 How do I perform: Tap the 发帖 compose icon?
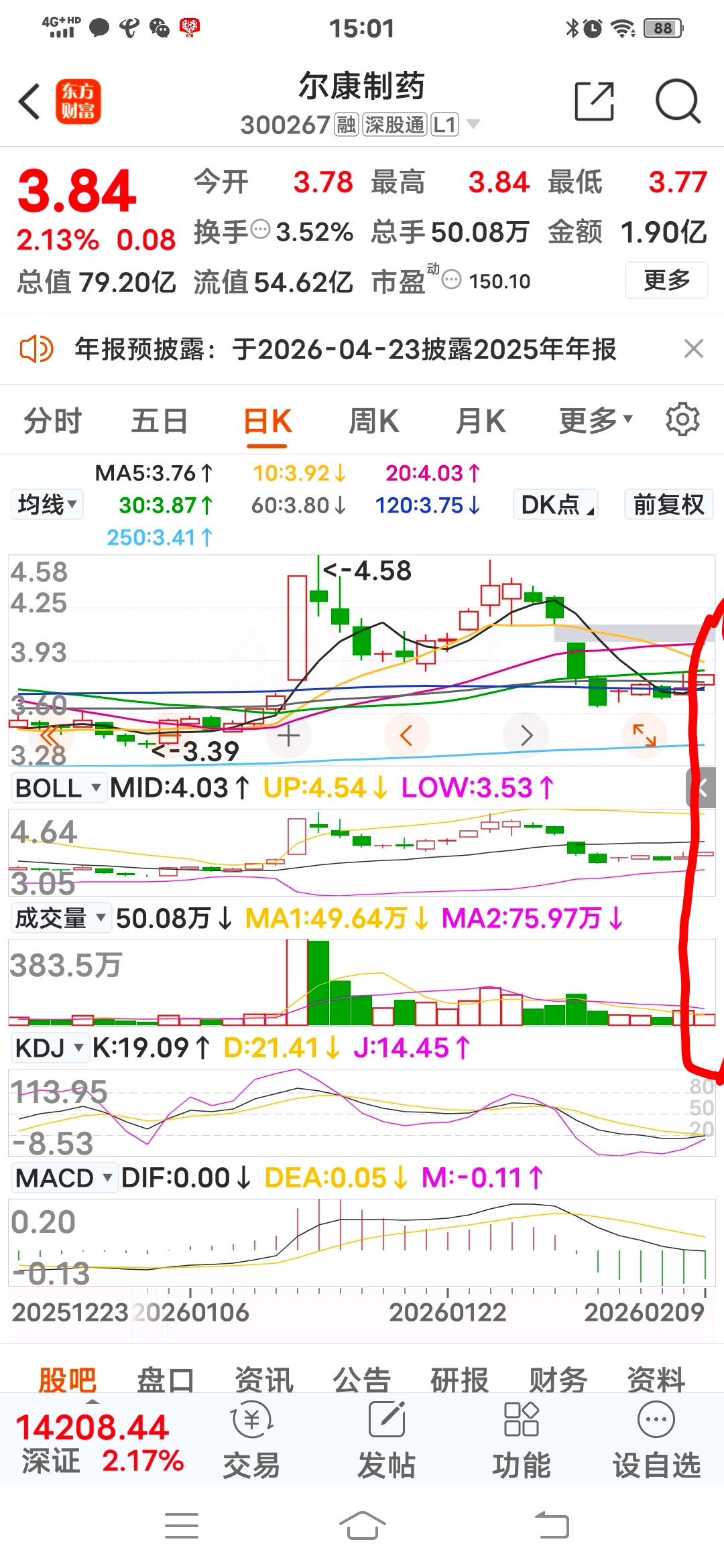(x=387, y=1419)
